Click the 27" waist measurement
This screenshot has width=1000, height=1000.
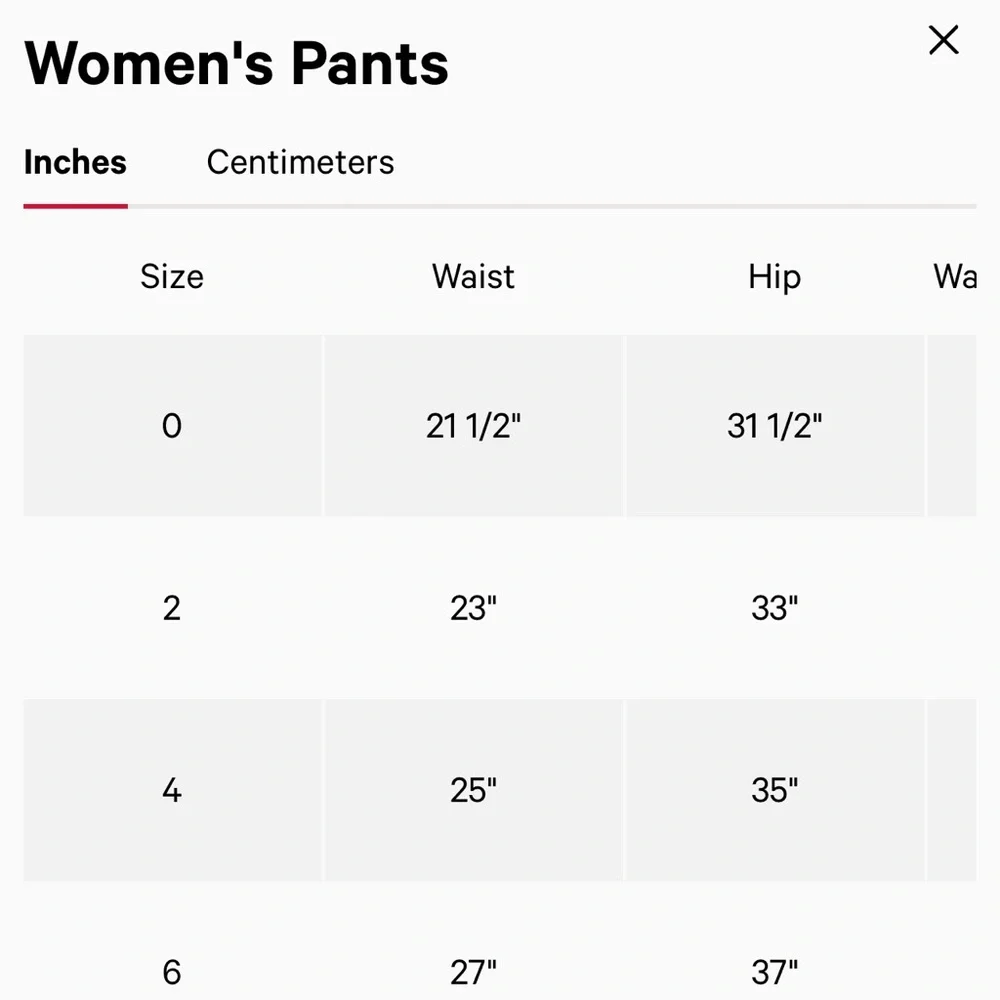tap(473, 971)
